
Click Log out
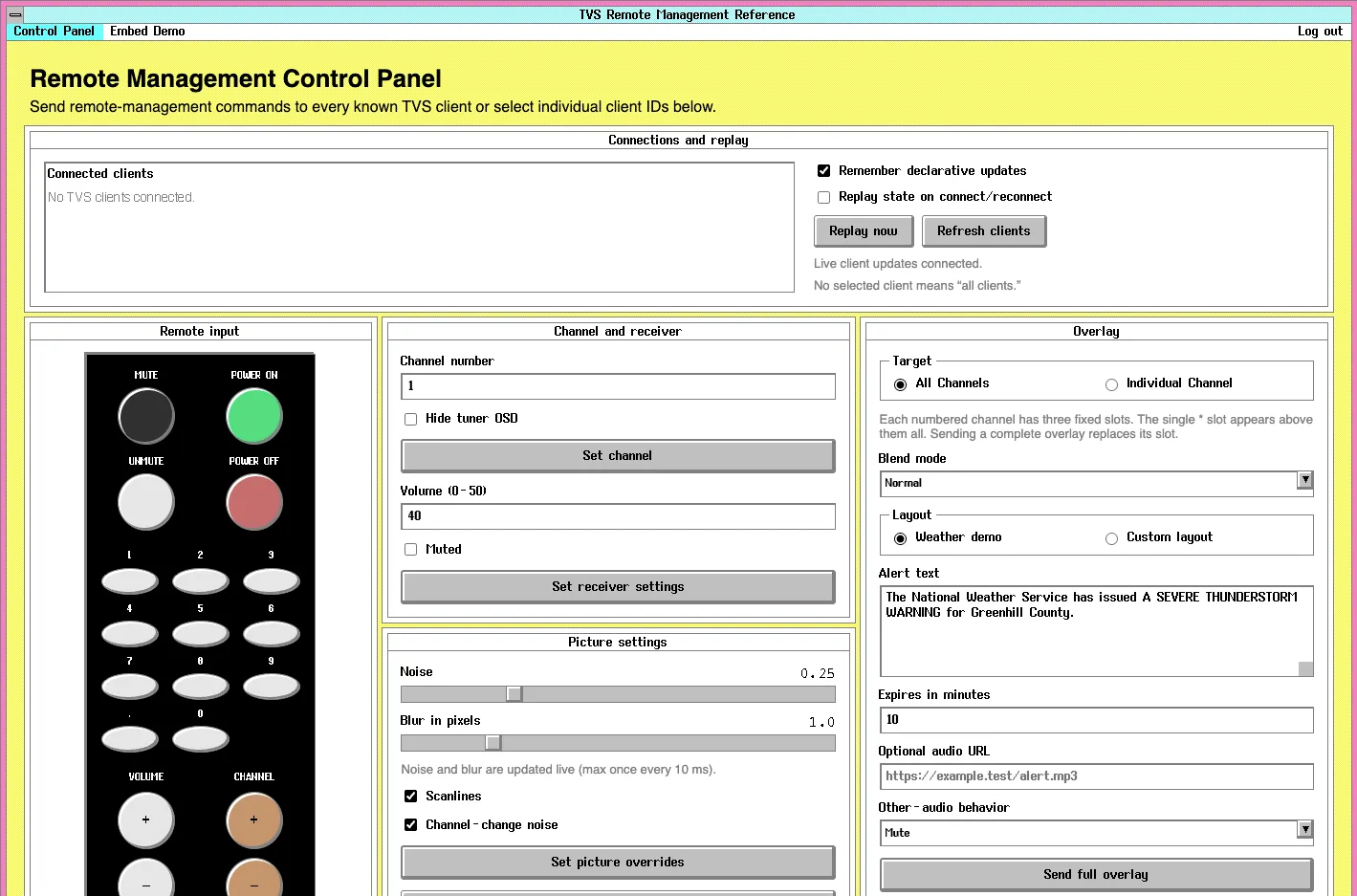coord(1320,32)
